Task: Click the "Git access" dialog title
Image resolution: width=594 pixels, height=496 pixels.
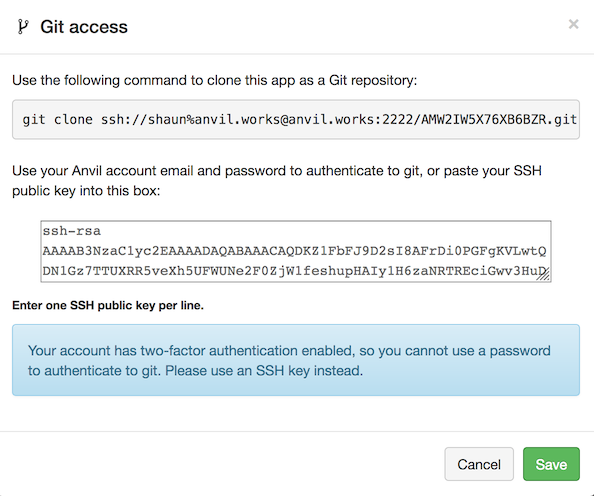Action: click(x=84, y=27)
